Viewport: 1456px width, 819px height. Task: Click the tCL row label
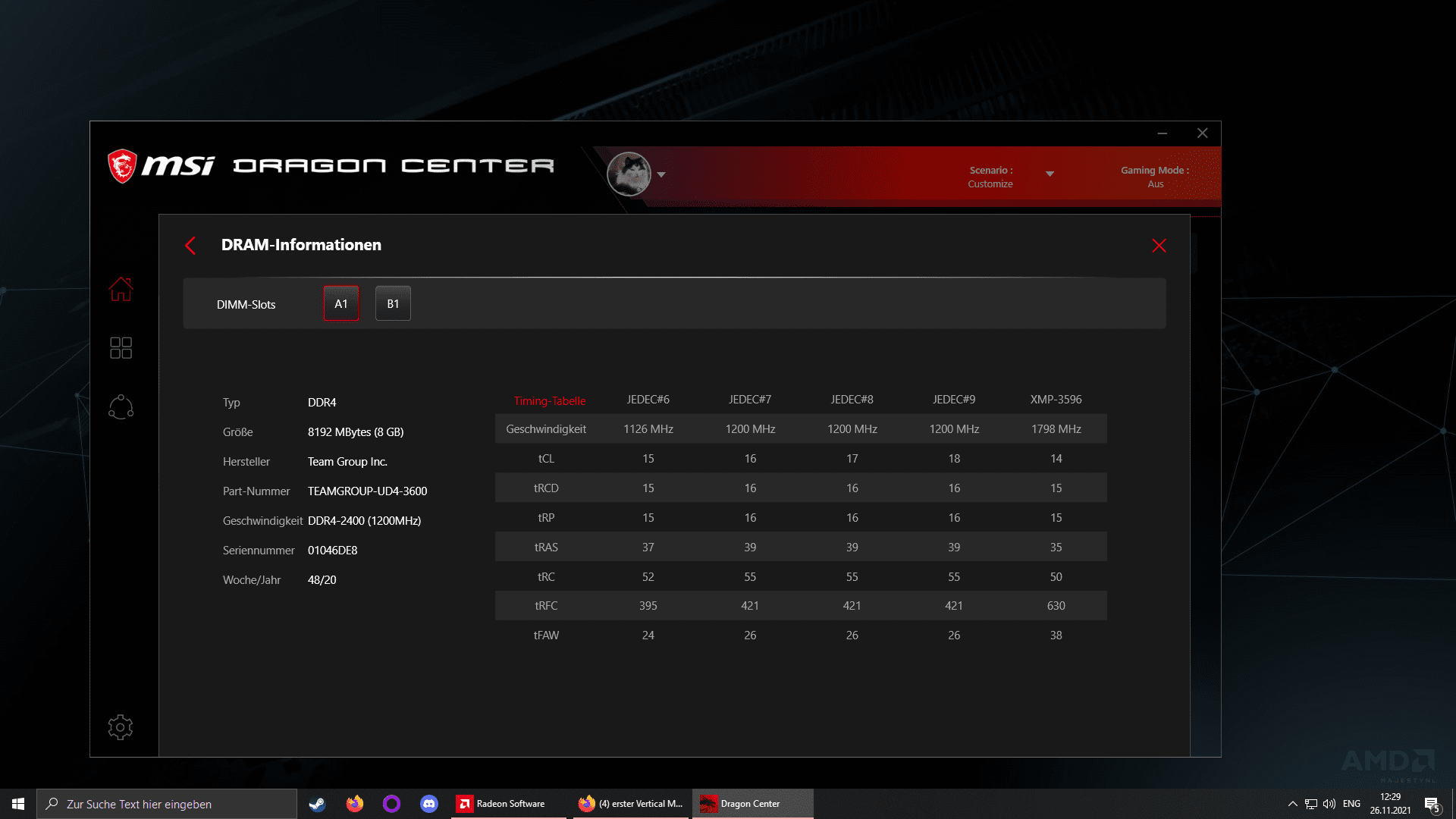coord(546,458)
